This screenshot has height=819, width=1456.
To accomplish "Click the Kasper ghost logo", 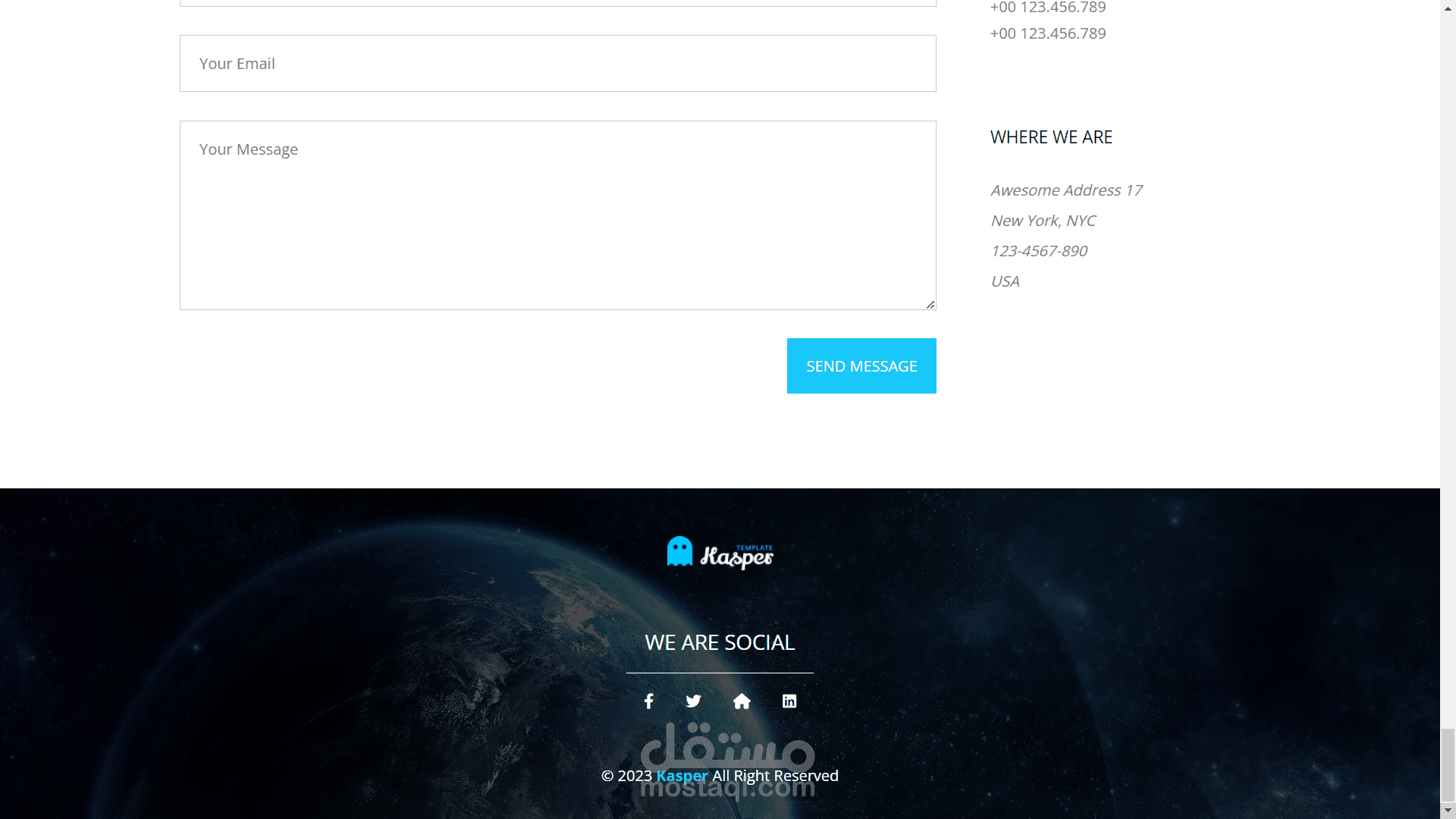I will (680, 552).
